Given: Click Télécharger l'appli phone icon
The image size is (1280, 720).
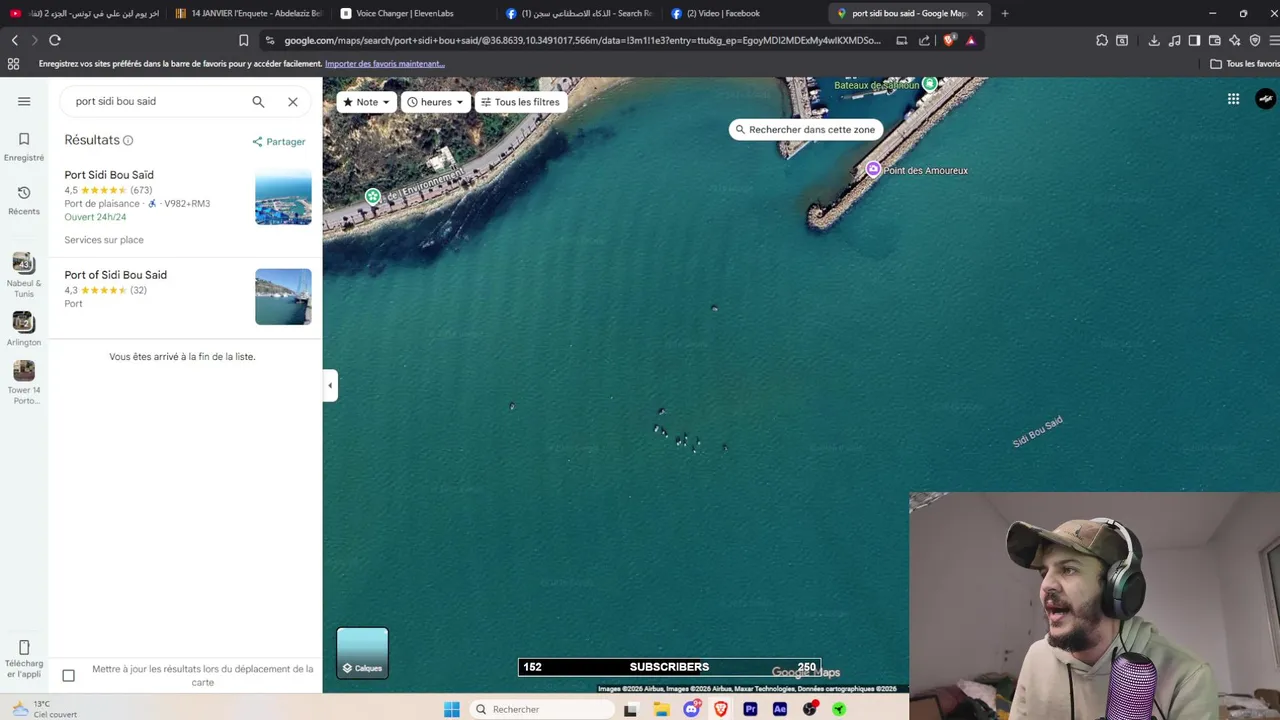Looking at the screenshot, I should (24, 647).
